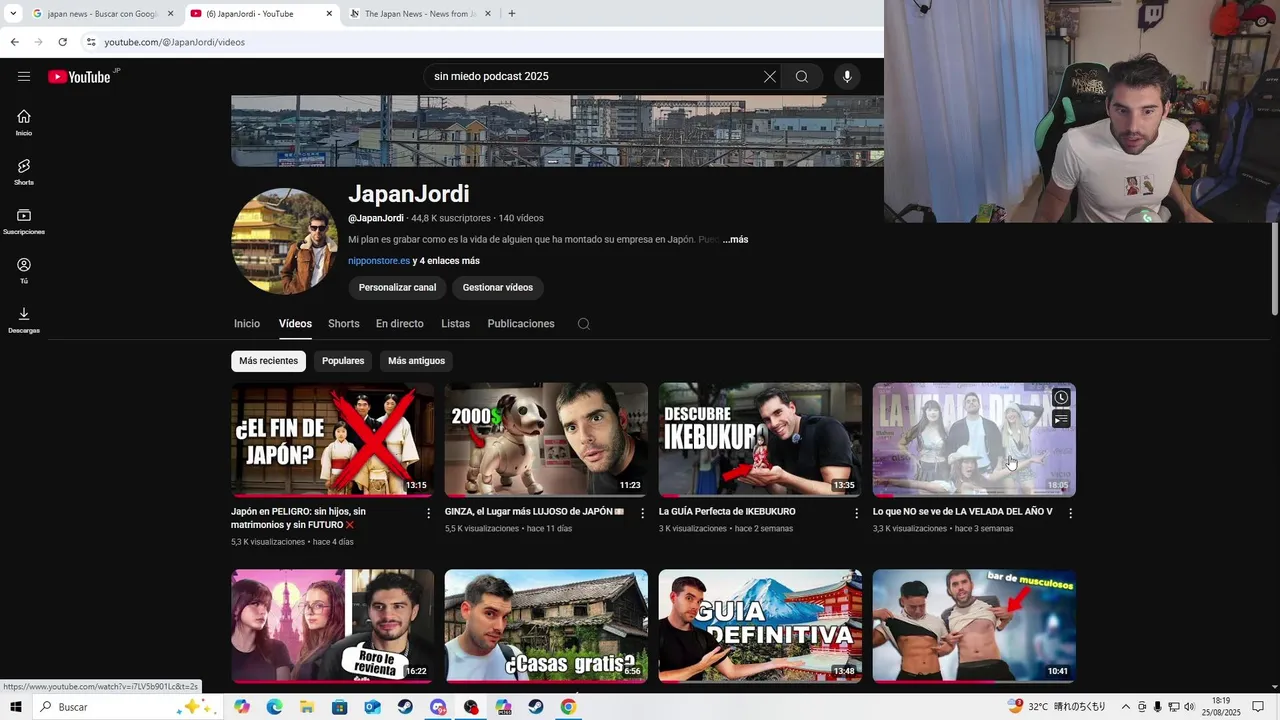1280x720 pixels.
Task: Open options menu for GUÍA de IKEBUKURO video
Action: 857,513
